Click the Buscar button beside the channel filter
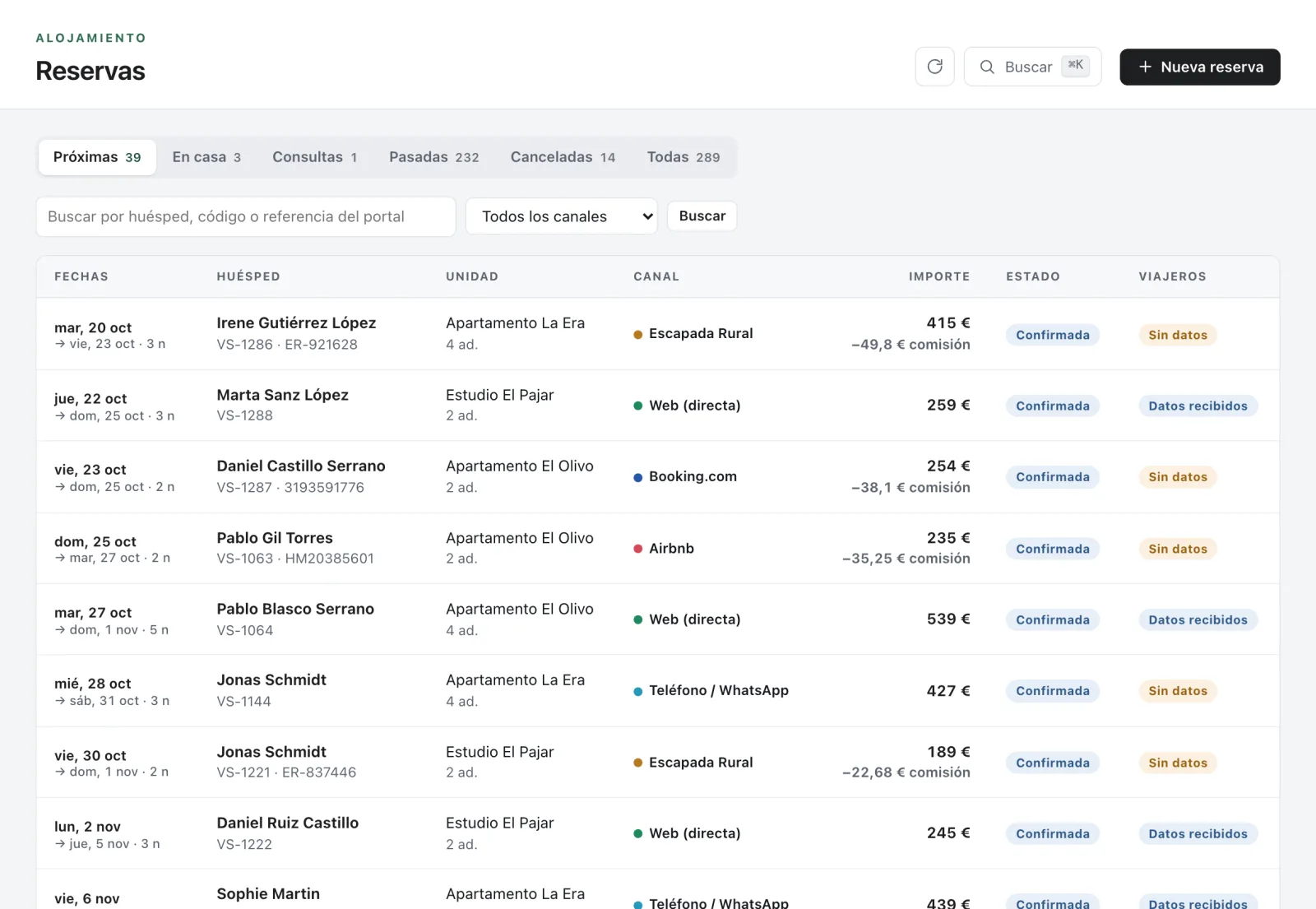 click(x=702, y=216)
